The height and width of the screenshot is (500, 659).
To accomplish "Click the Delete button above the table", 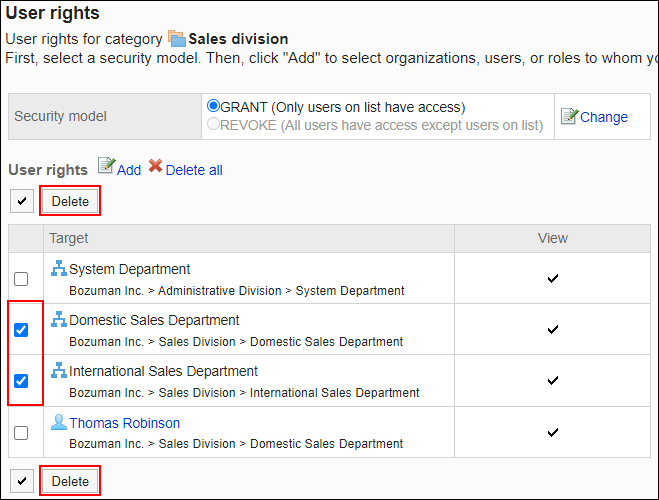I will coord(70,201).
